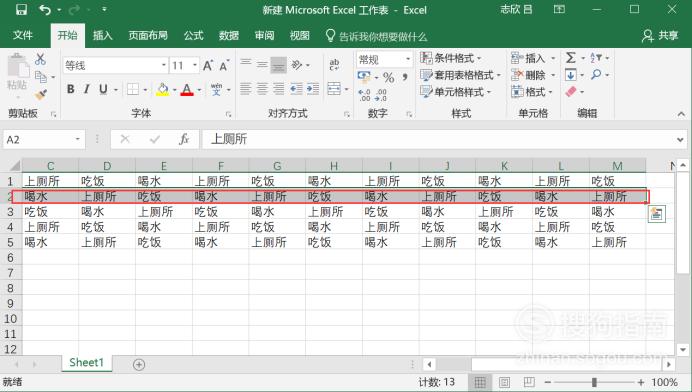Viewport: 692px width, 392px height.
Task: Open the number format dropdown (常规)
Action: pos(408,59)
